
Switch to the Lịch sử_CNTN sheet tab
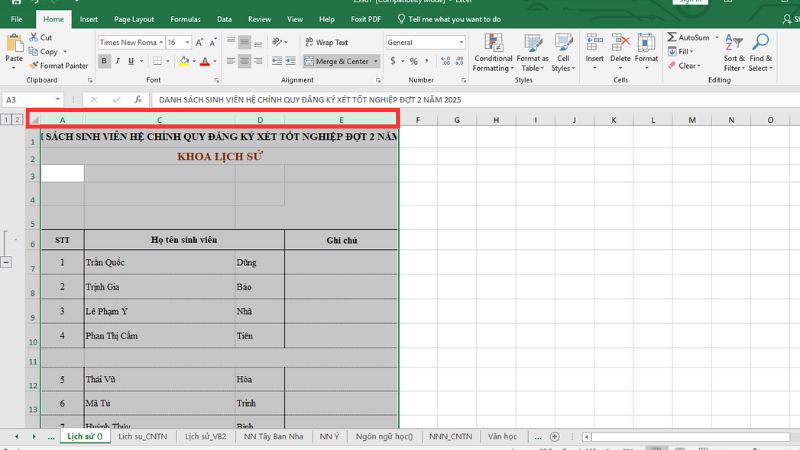[x=141, y=437]
